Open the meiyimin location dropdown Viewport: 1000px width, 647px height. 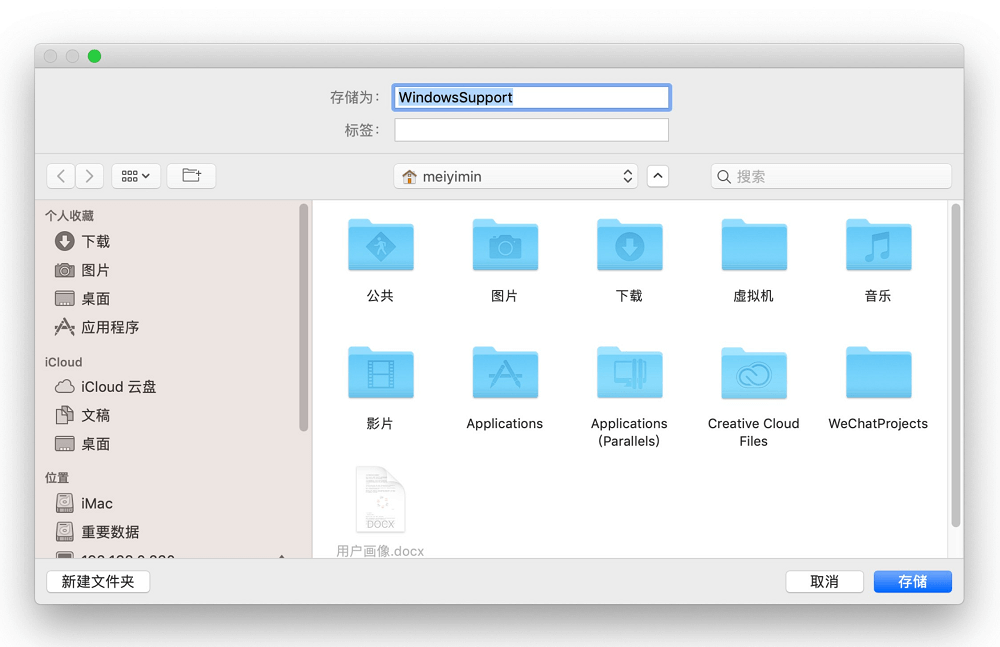pos(515,176)
